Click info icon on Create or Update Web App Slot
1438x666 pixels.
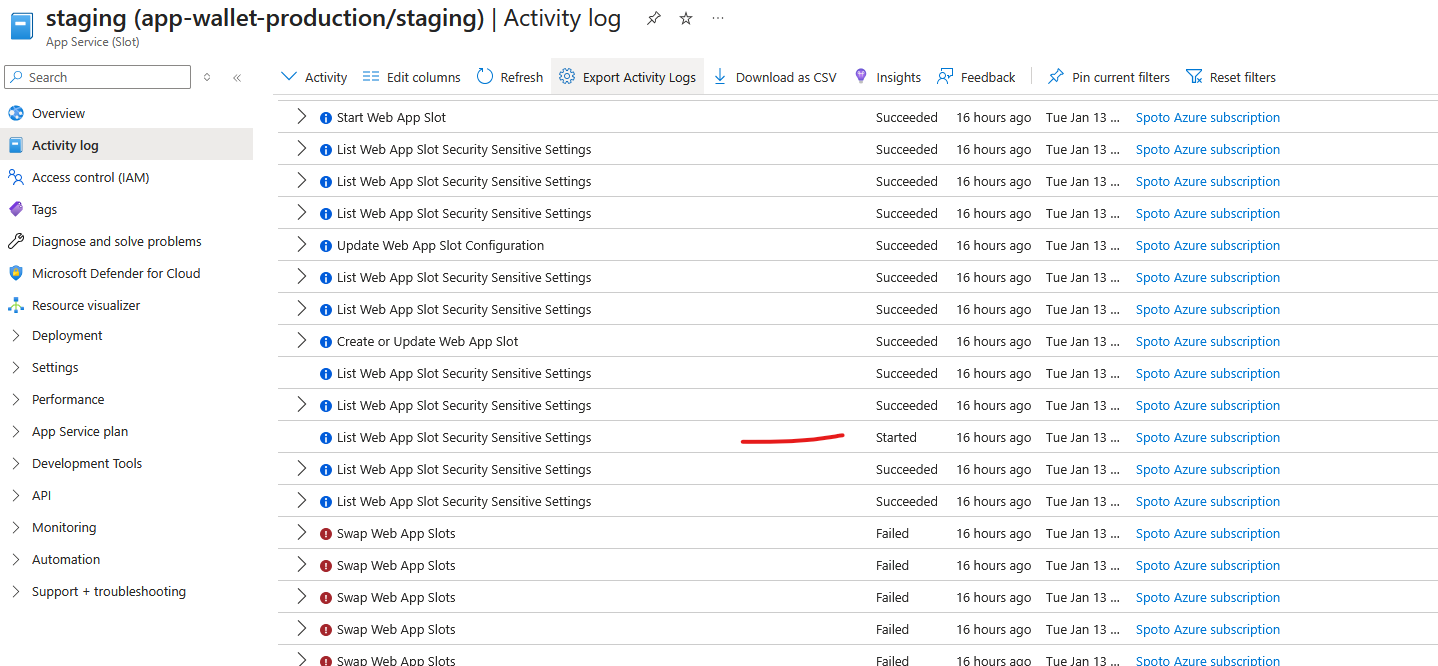[325, 342]
